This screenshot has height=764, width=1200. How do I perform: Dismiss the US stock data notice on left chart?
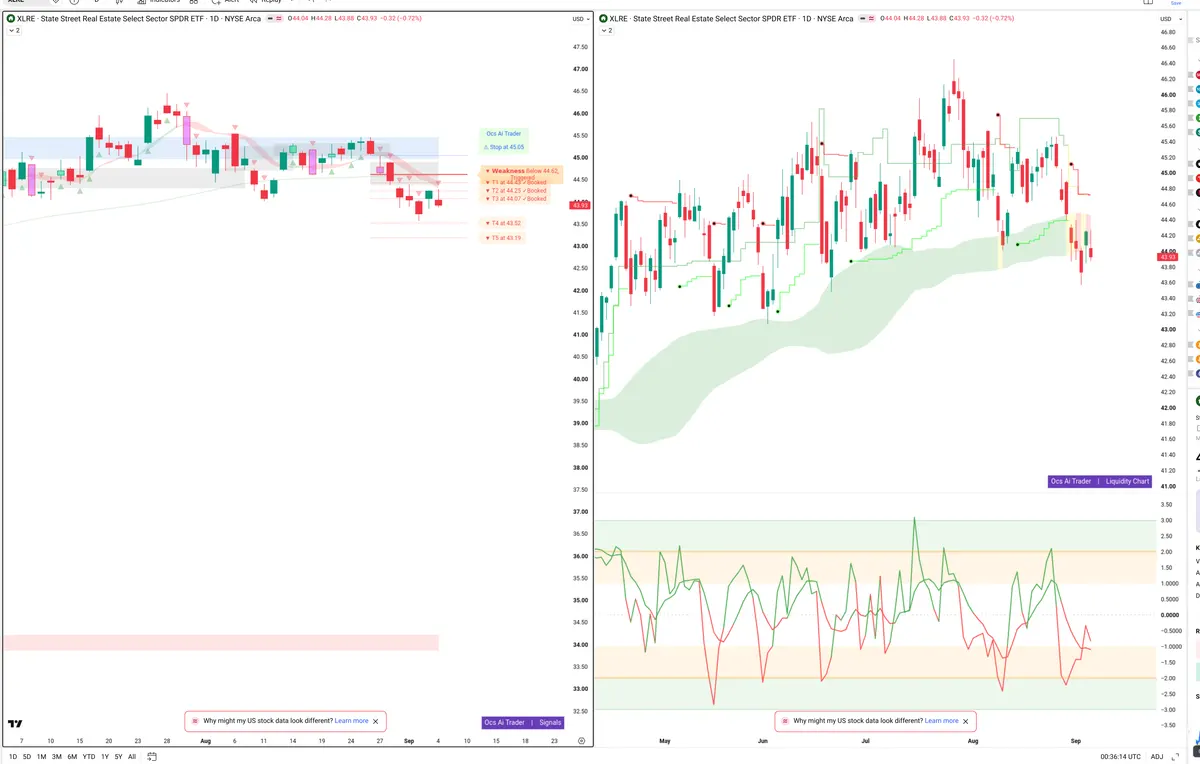click(376, 721)
